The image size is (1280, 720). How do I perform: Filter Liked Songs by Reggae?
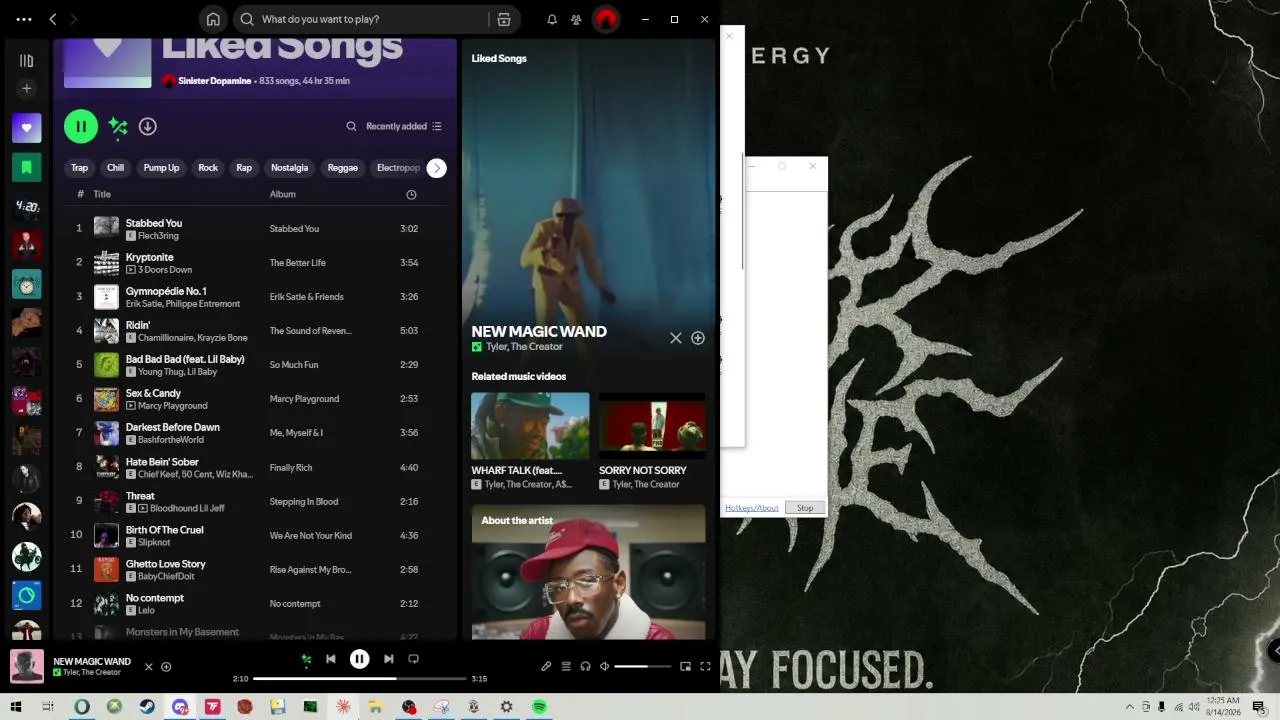pyautogui.click(x=343, y=168)
